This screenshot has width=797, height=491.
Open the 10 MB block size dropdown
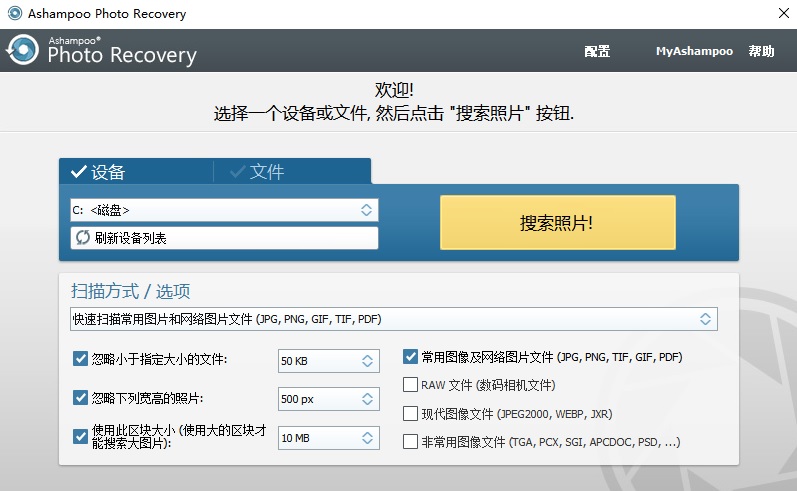coord(329,438)
